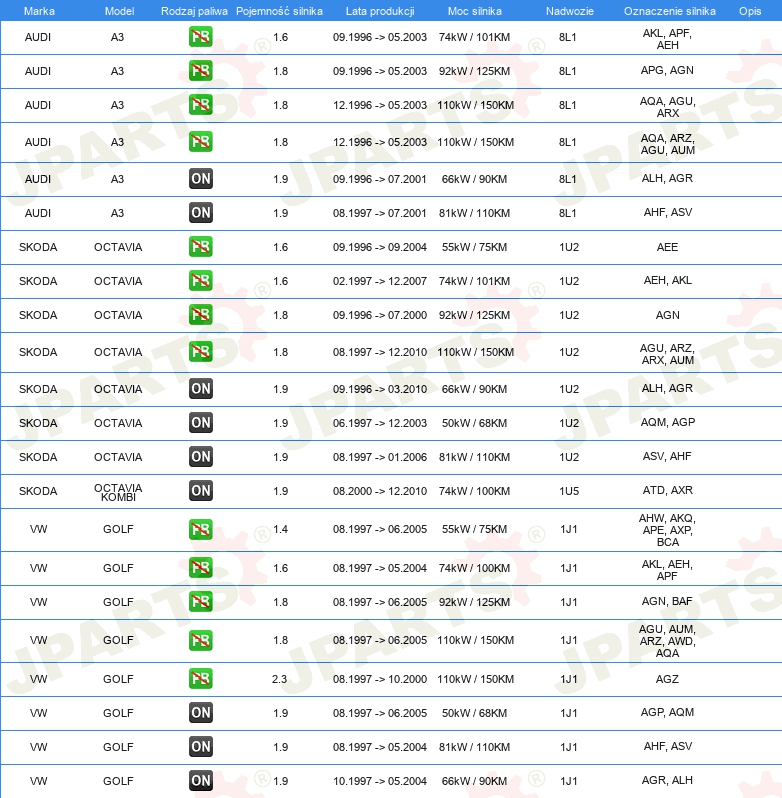Click the Moc silnika column header
The image size is (782, 798).
pos(475,11)
